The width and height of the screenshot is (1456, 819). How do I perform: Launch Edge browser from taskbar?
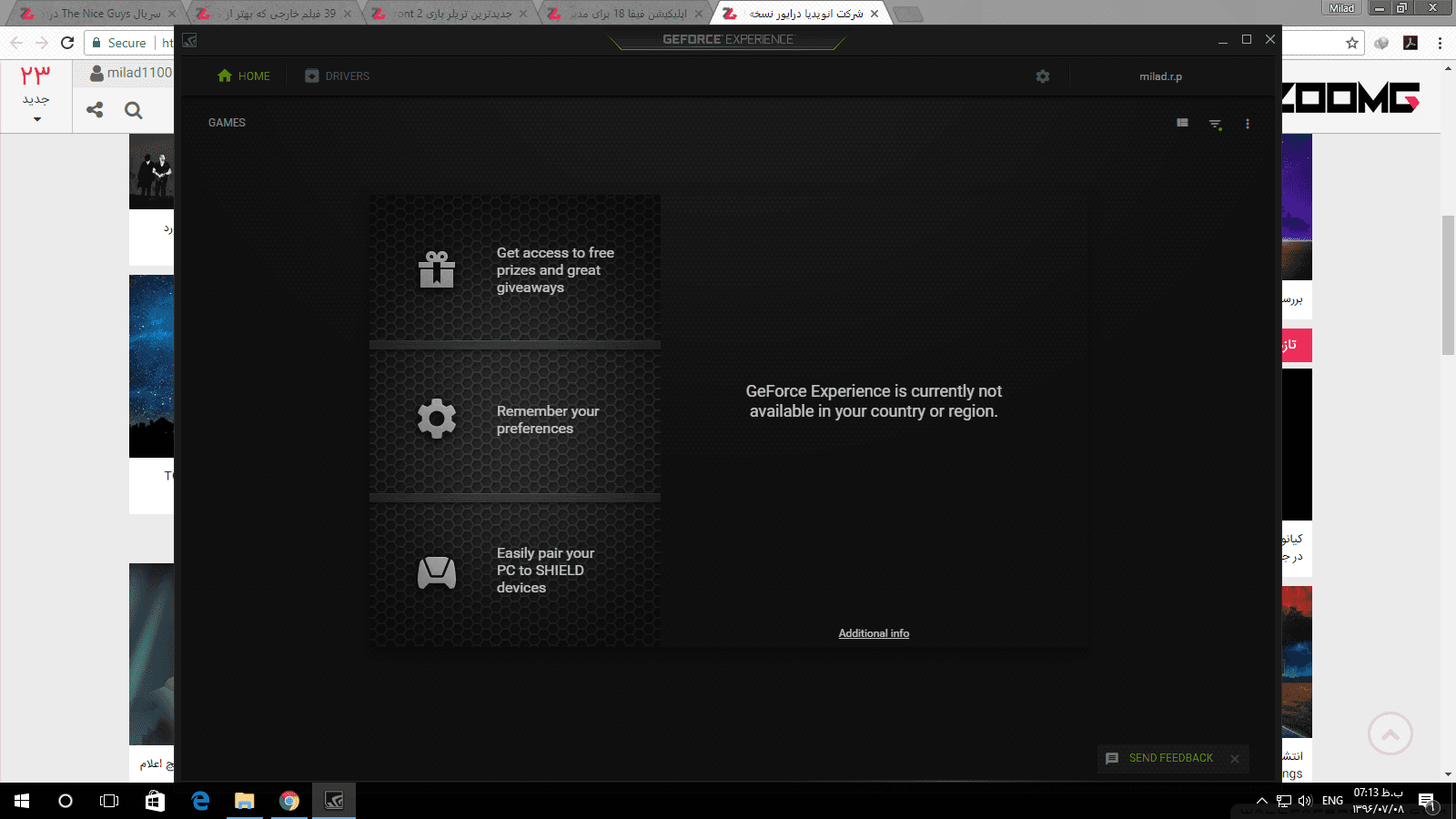pyautogui.click(x=200, y=801)
